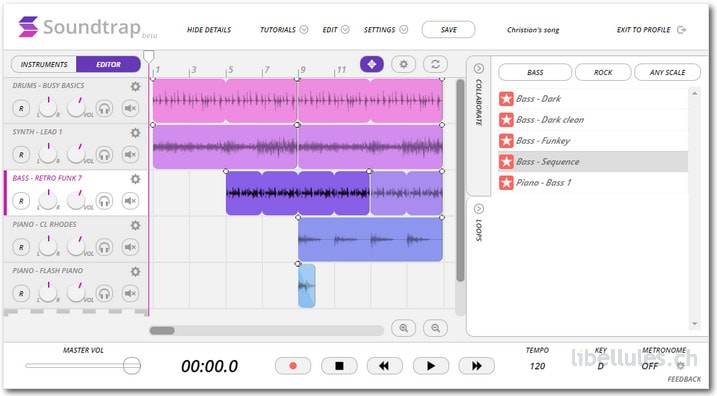Click the tempo value 120
This screenshot has width=717, height=396.
tap(537, 366)
